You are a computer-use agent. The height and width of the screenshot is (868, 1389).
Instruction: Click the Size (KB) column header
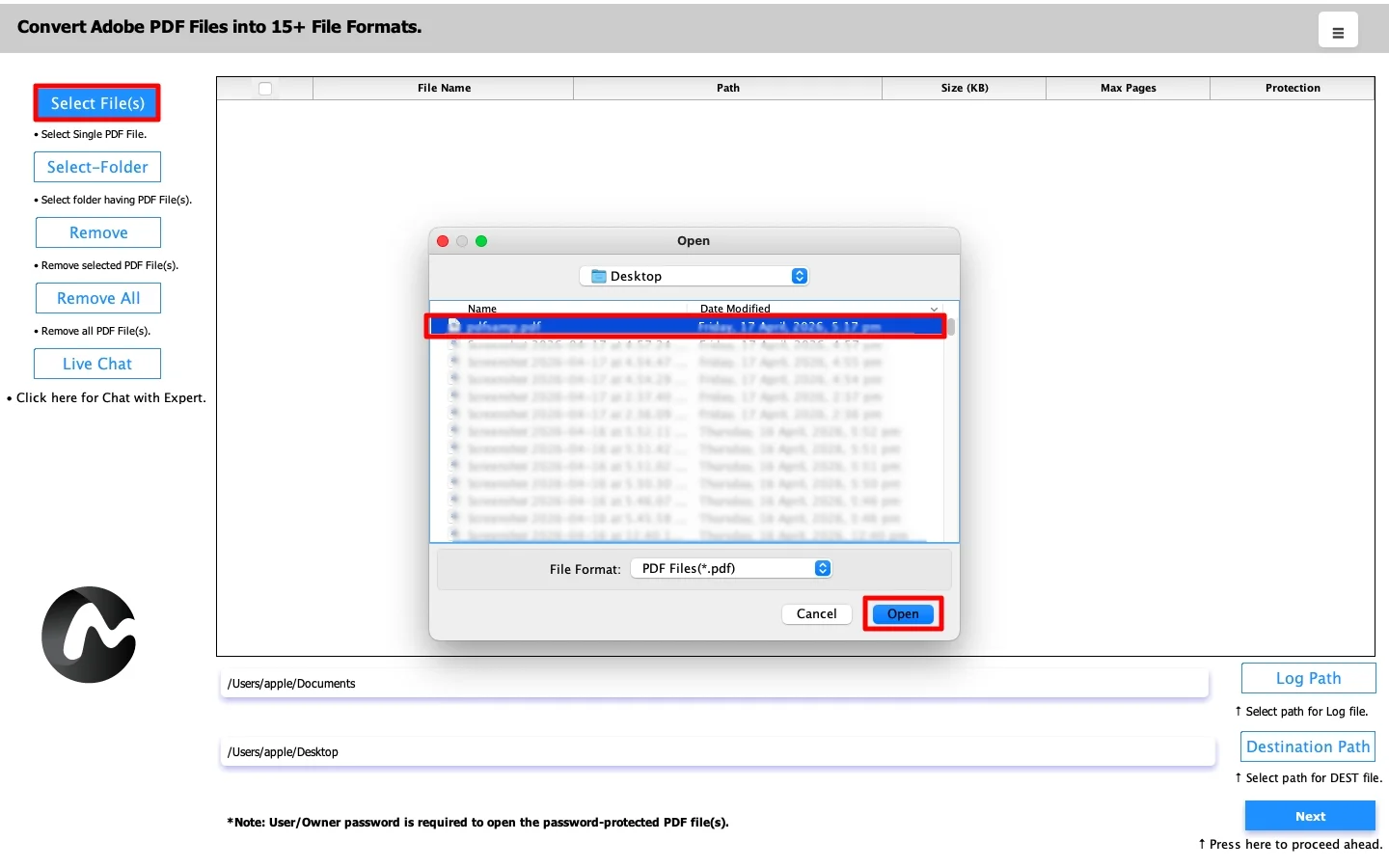pos(965,88)
